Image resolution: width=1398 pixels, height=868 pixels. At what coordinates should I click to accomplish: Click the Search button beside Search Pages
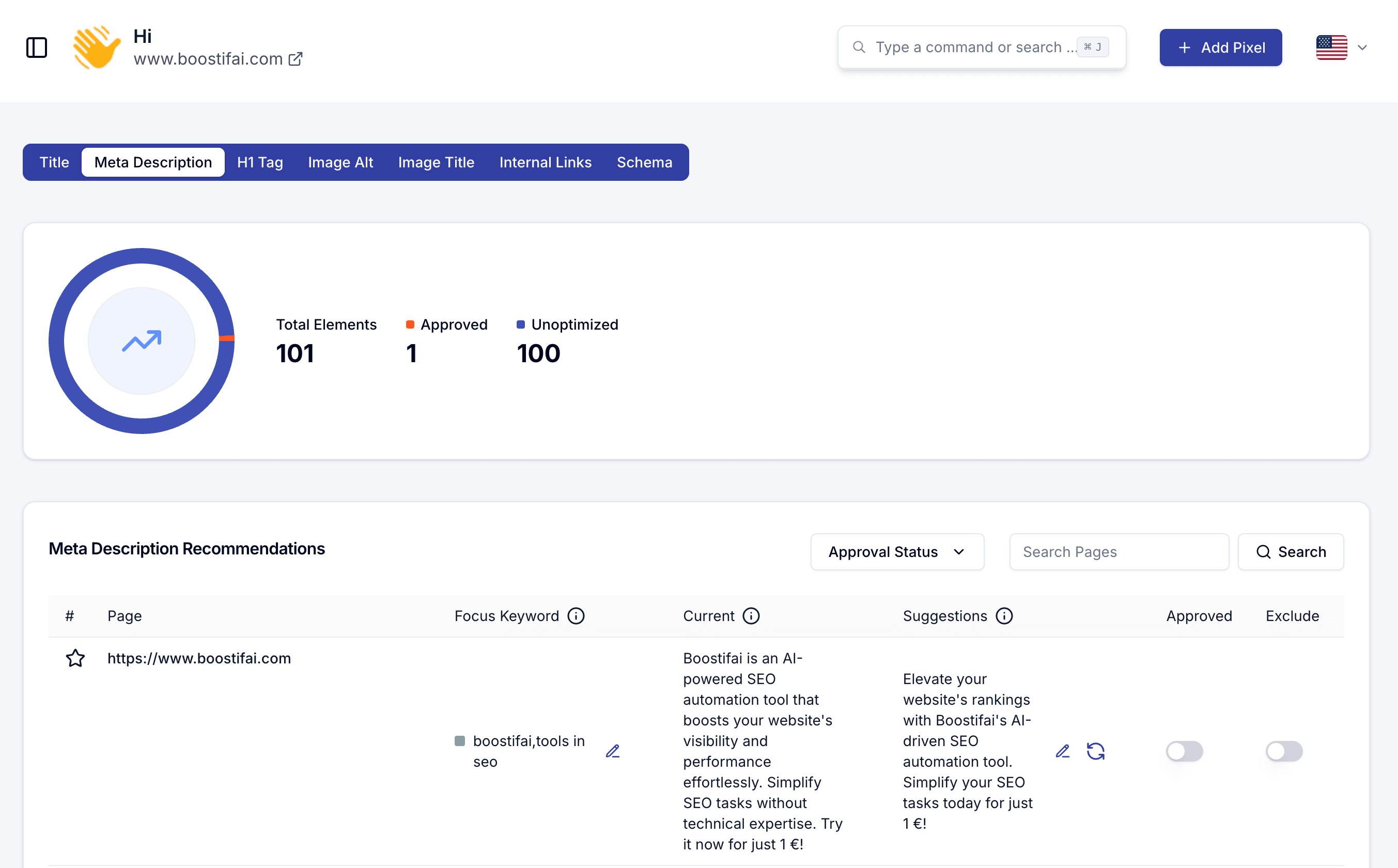(1290, 552)
